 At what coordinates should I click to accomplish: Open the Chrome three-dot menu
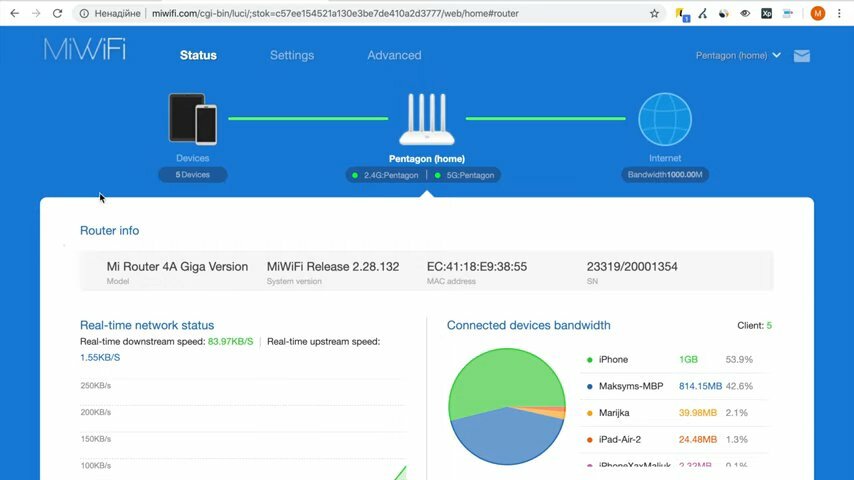point(839,13)
